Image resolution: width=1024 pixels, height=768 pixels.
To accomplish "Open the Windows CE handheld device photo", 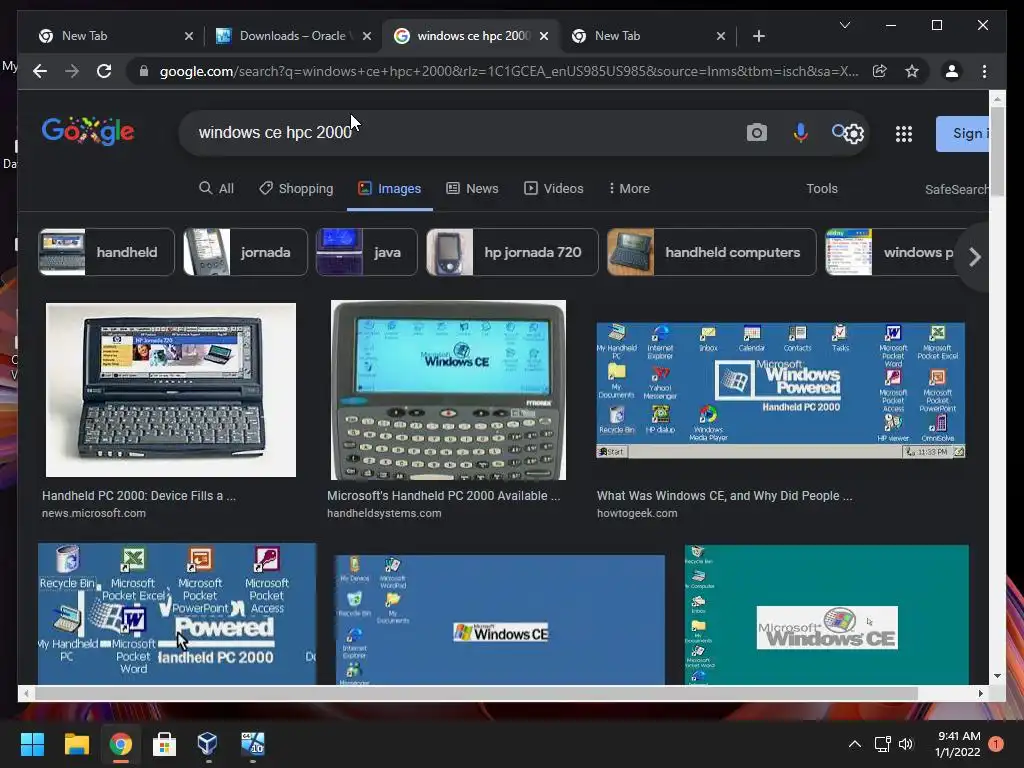I will [448, 390].
